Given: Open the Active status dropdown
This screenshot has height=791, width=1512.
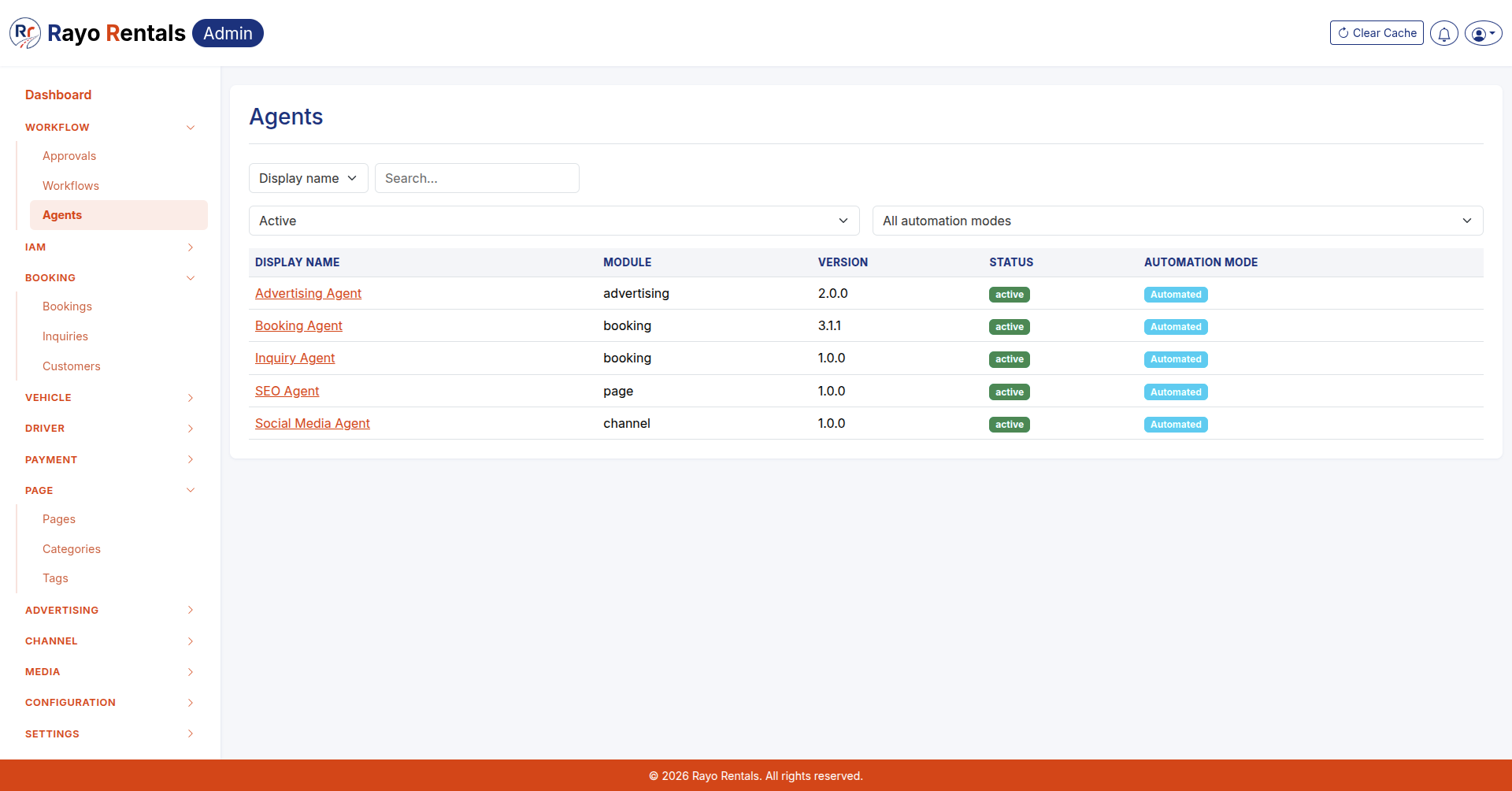Looking at the screenshot, I should click(554, 221).
